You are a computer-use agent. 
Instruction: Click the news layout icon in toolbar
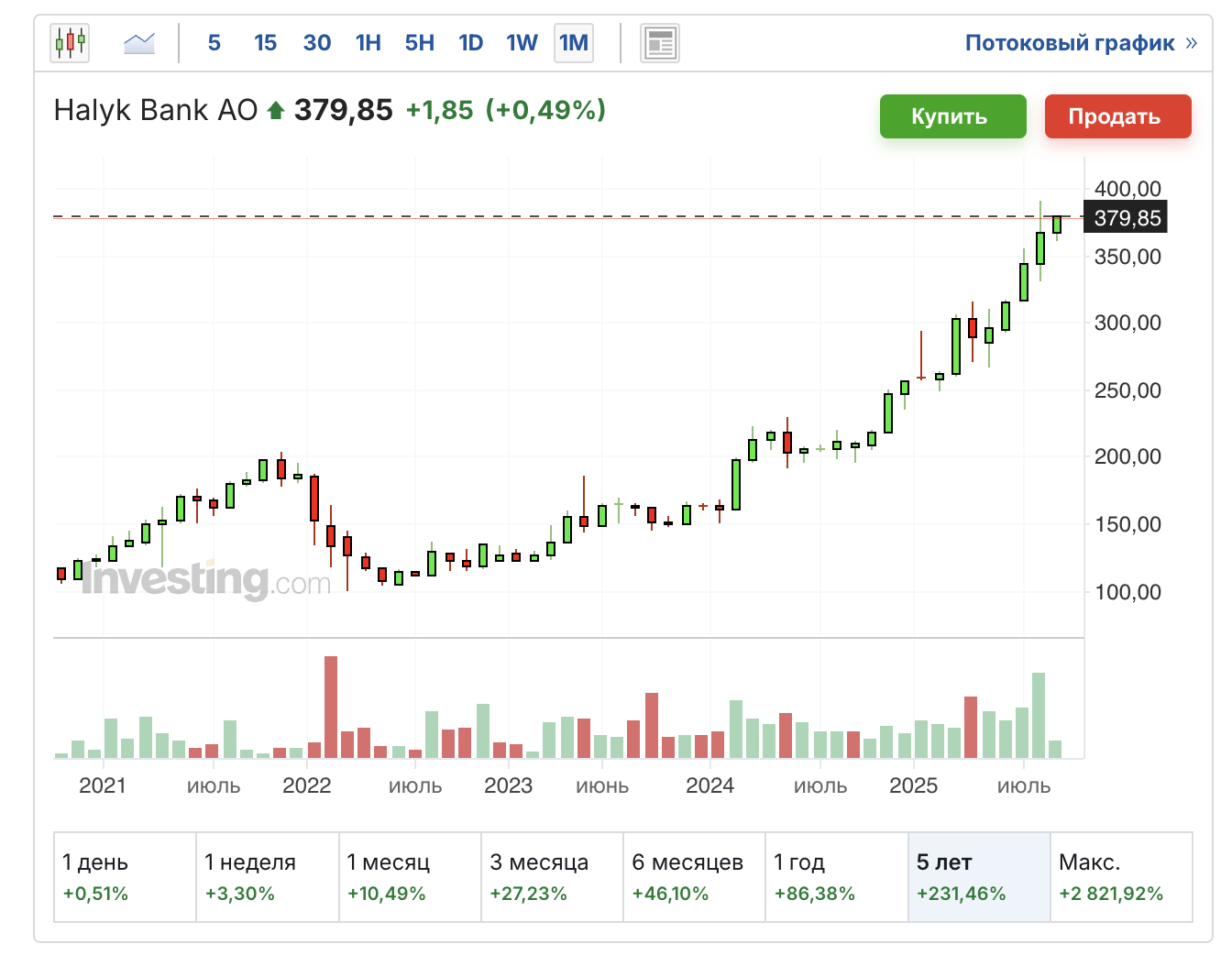coord(660,43)
